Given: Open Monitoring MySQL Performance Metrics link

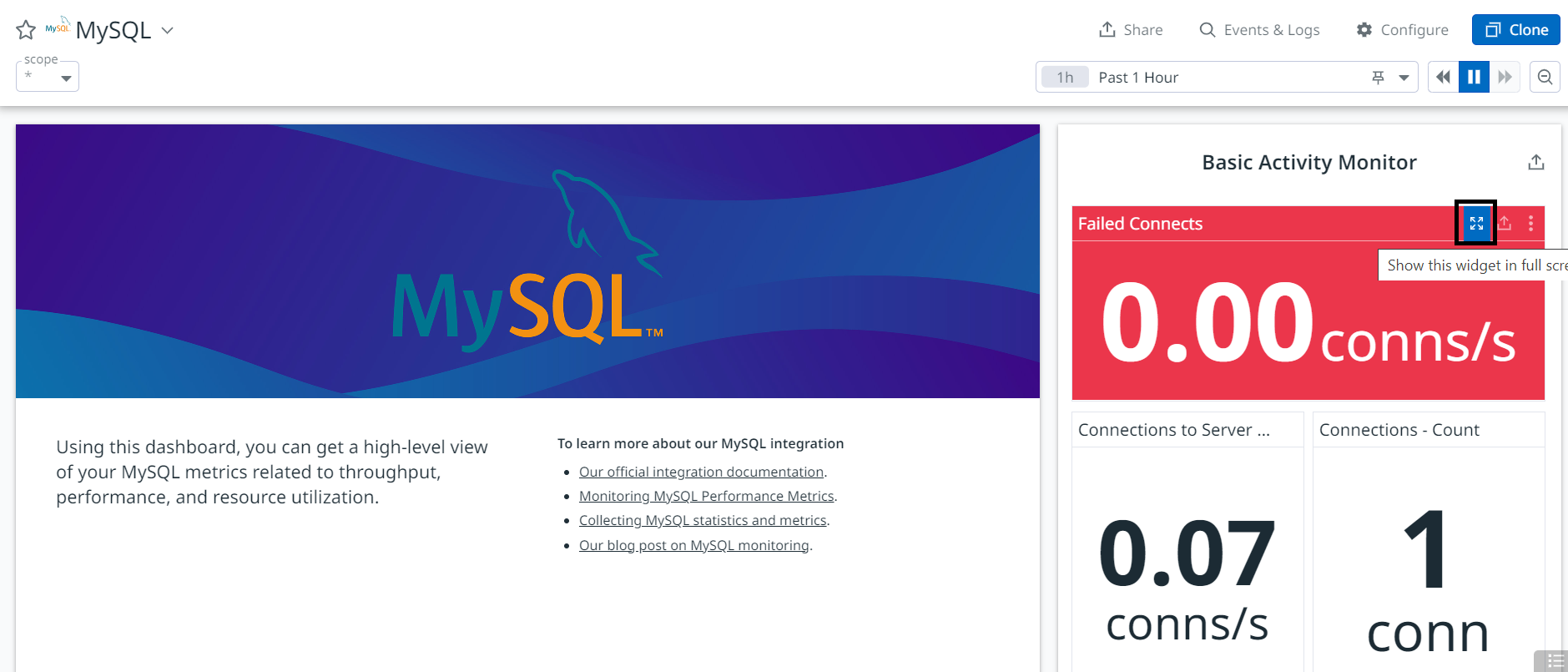Looking at the screenshot, I should coord(706,496).
